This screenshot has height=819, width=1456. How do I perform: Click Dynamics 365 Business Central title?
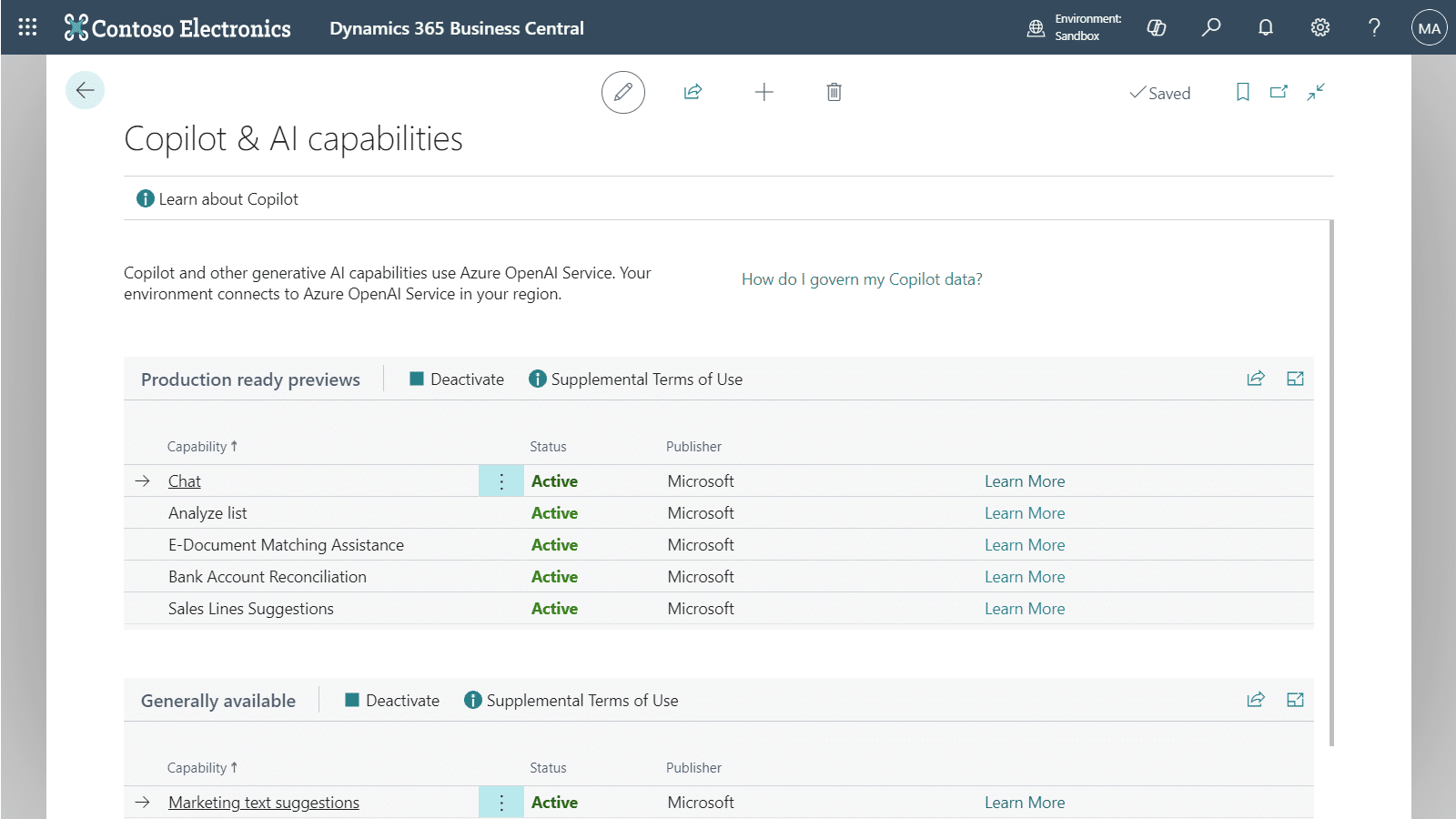457,28
